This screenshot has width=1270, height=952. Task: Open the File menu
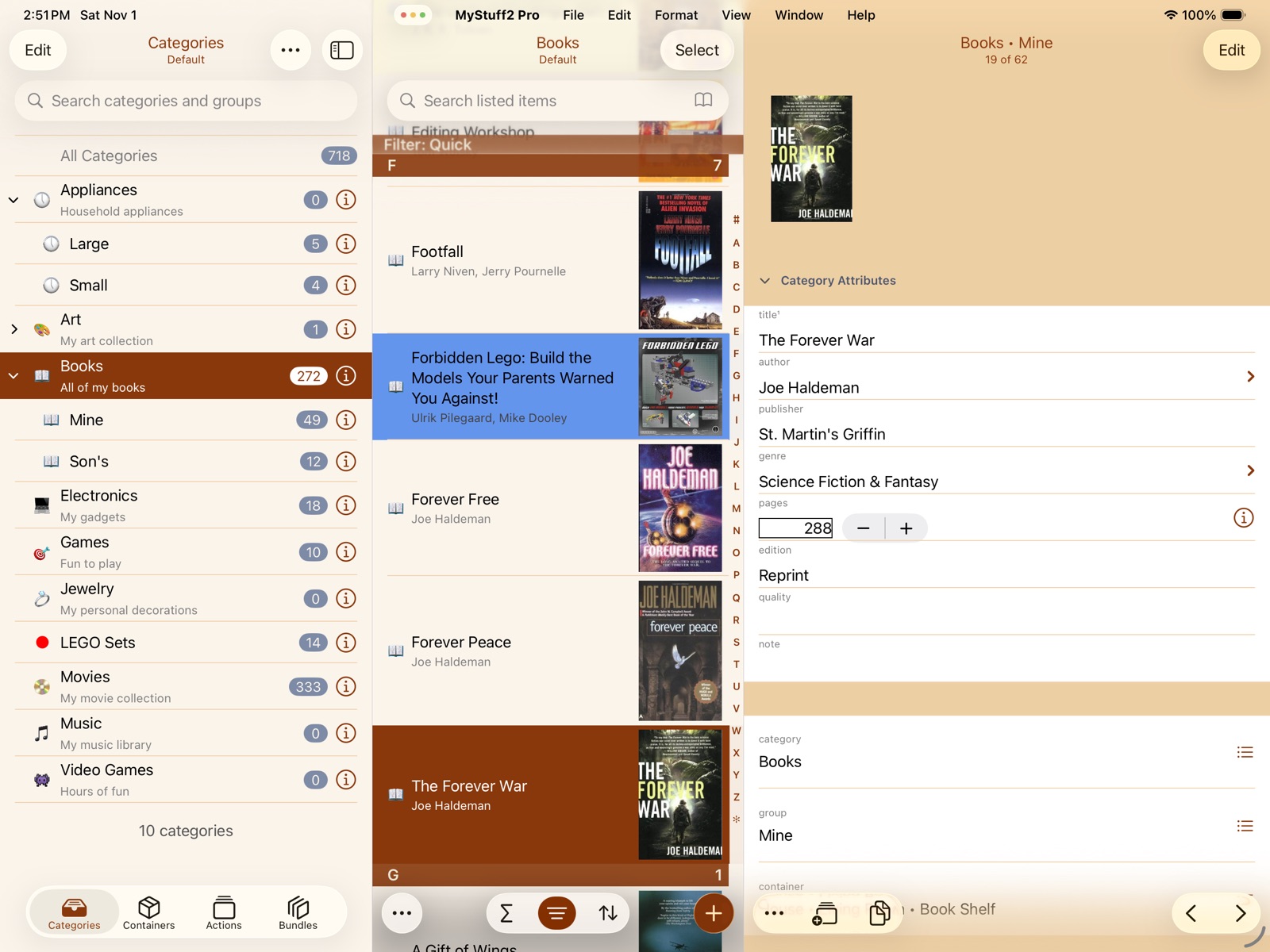tap(573, 15)
